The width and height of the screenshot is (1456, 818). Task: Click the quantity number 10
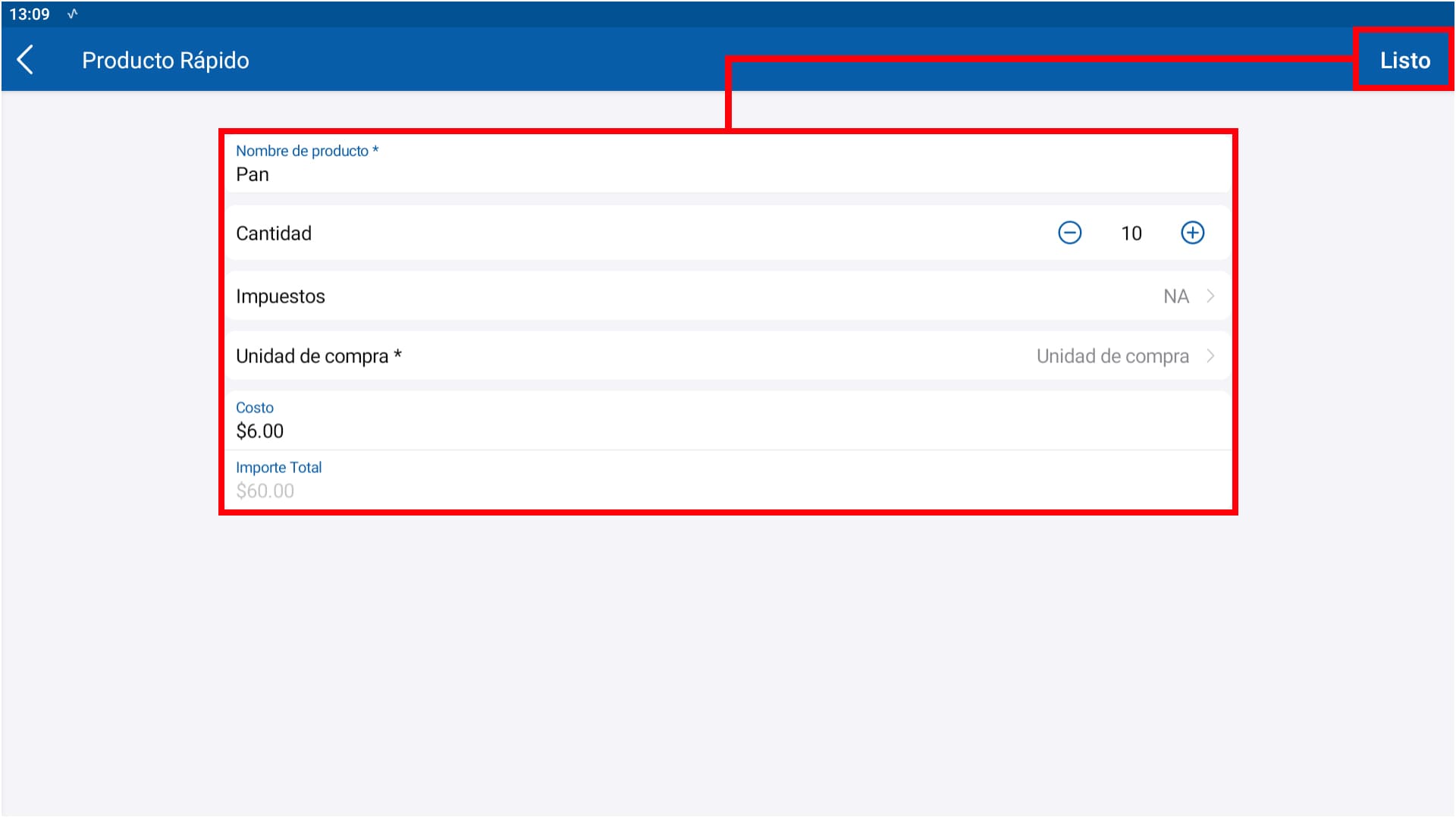tap(1131, 233)
